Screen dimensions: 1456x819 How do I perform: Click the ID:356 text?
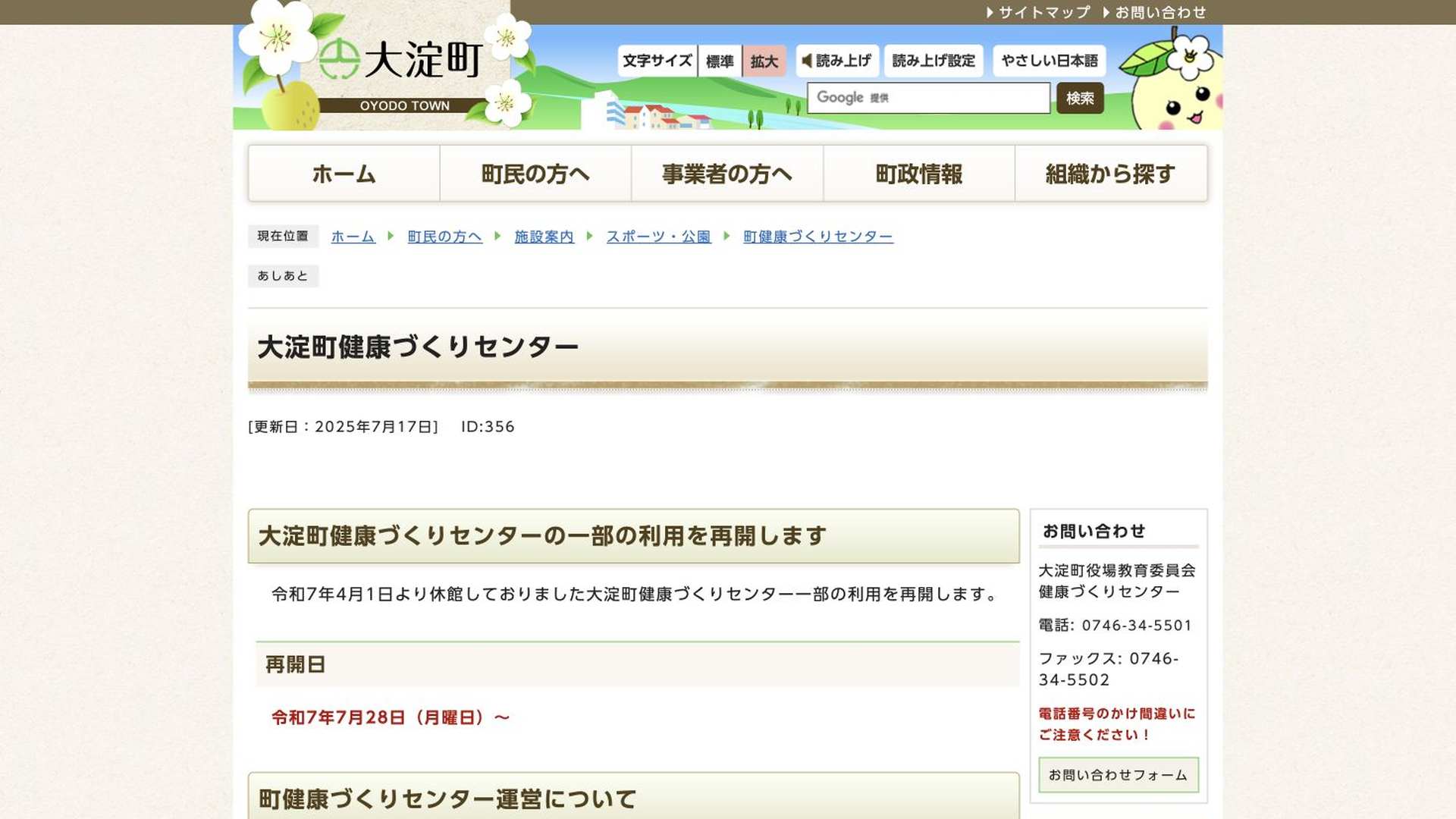488,427
